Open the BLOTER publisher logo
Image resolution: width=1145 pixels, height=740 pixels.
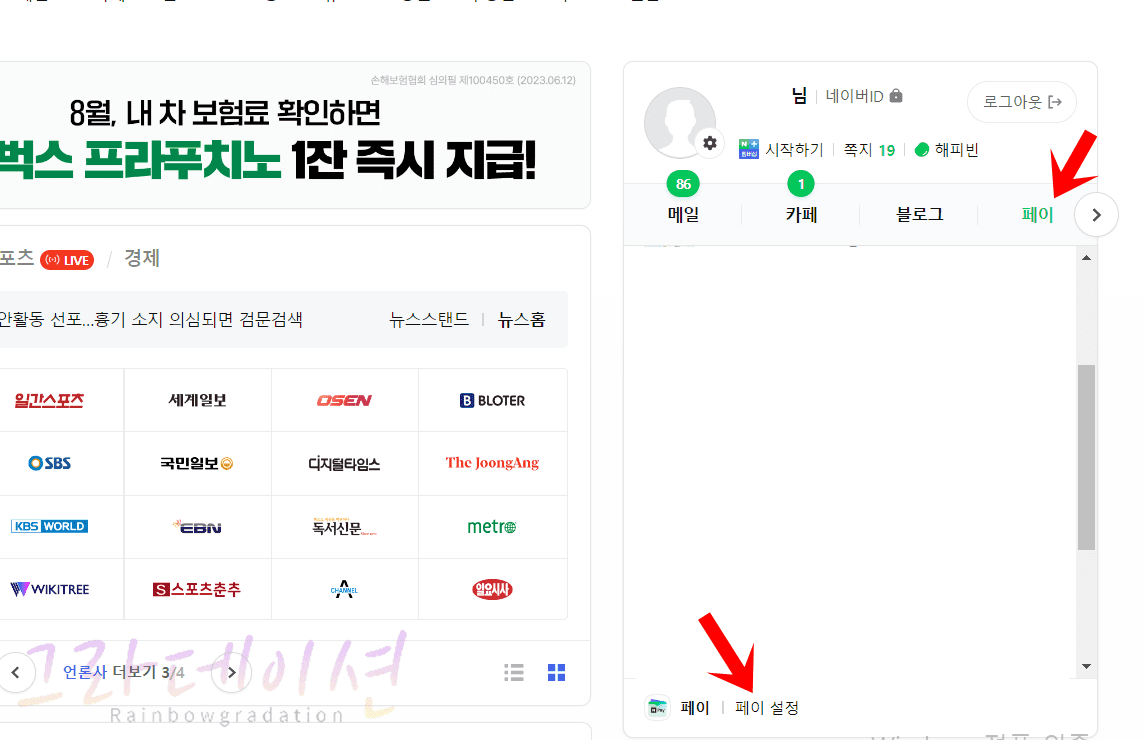click(x=492, y=400)
